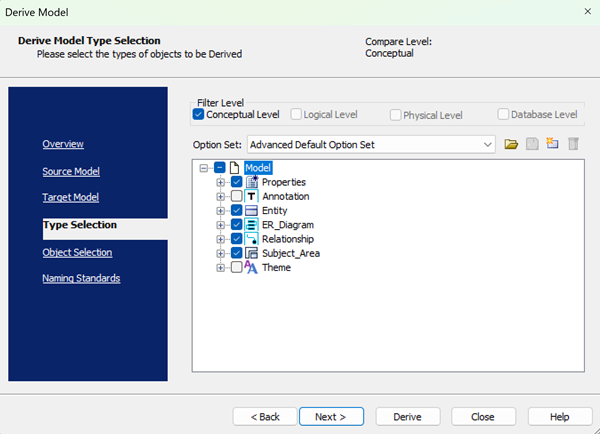The image size is (600, 434).
Task: Select the Entity icon in tree
Action: click(252, 211)
